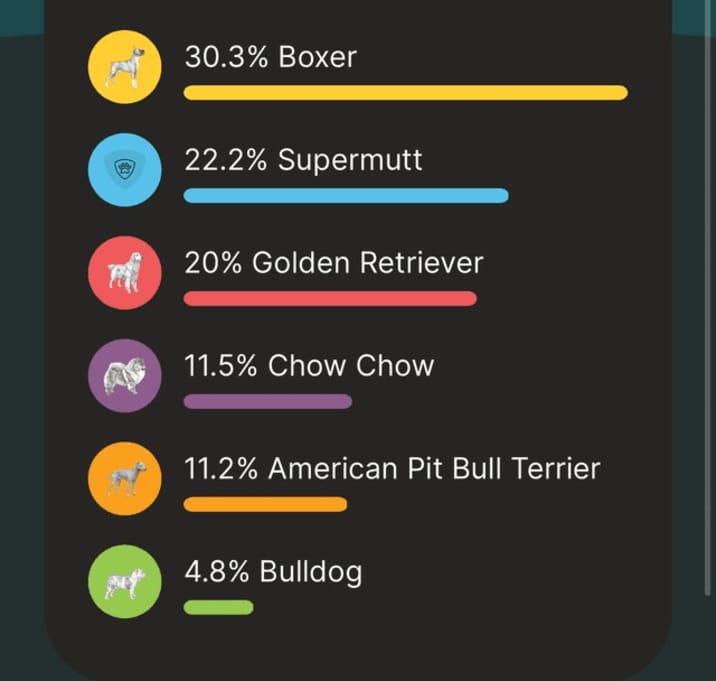Screen dimensions: 716x681
Task: Tap the green Bulldog breed icon
Action: pos(125,581)
